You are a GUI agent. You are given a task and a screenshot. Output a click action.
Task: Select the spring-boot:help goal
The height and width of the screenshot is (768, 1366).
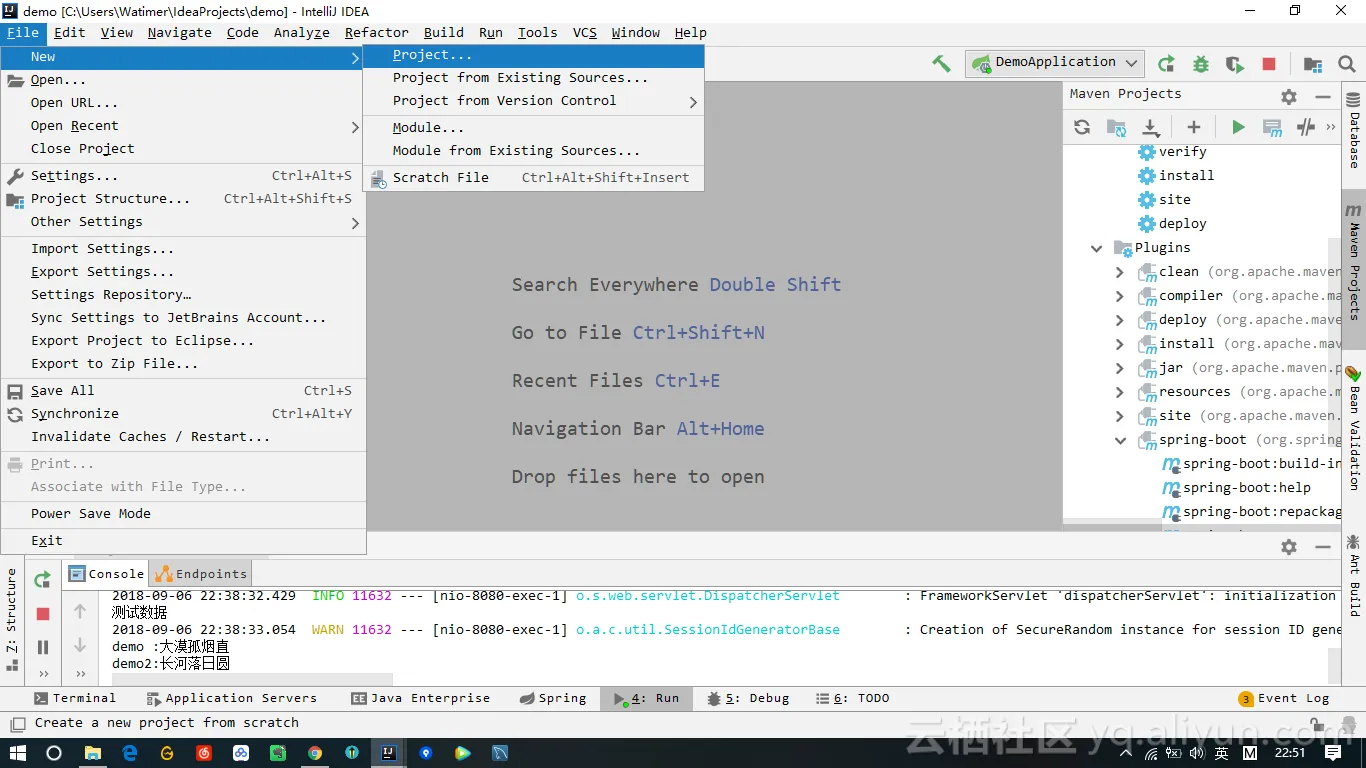(1246, 488)
